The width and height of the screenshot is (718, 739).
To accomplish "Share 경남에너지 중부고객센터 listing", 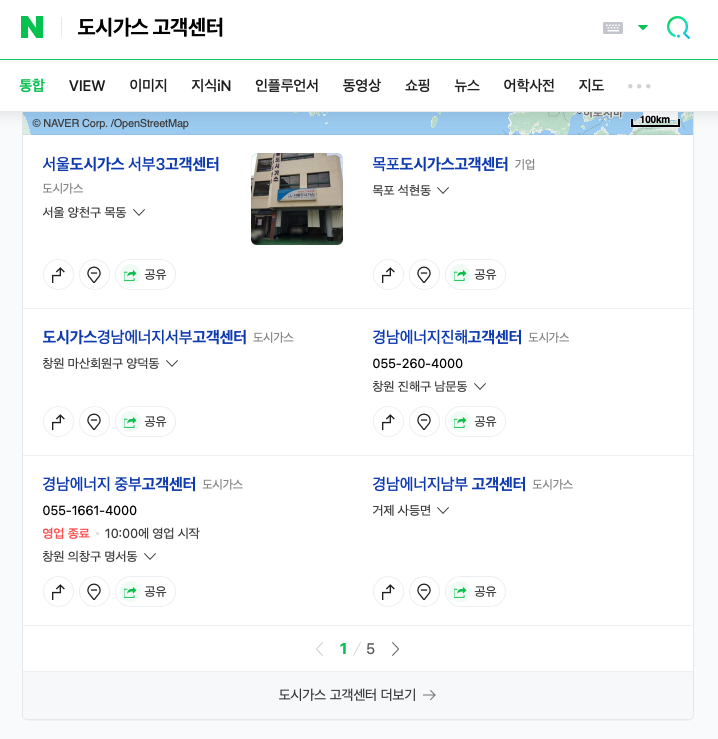I will (x=145, y=591).
